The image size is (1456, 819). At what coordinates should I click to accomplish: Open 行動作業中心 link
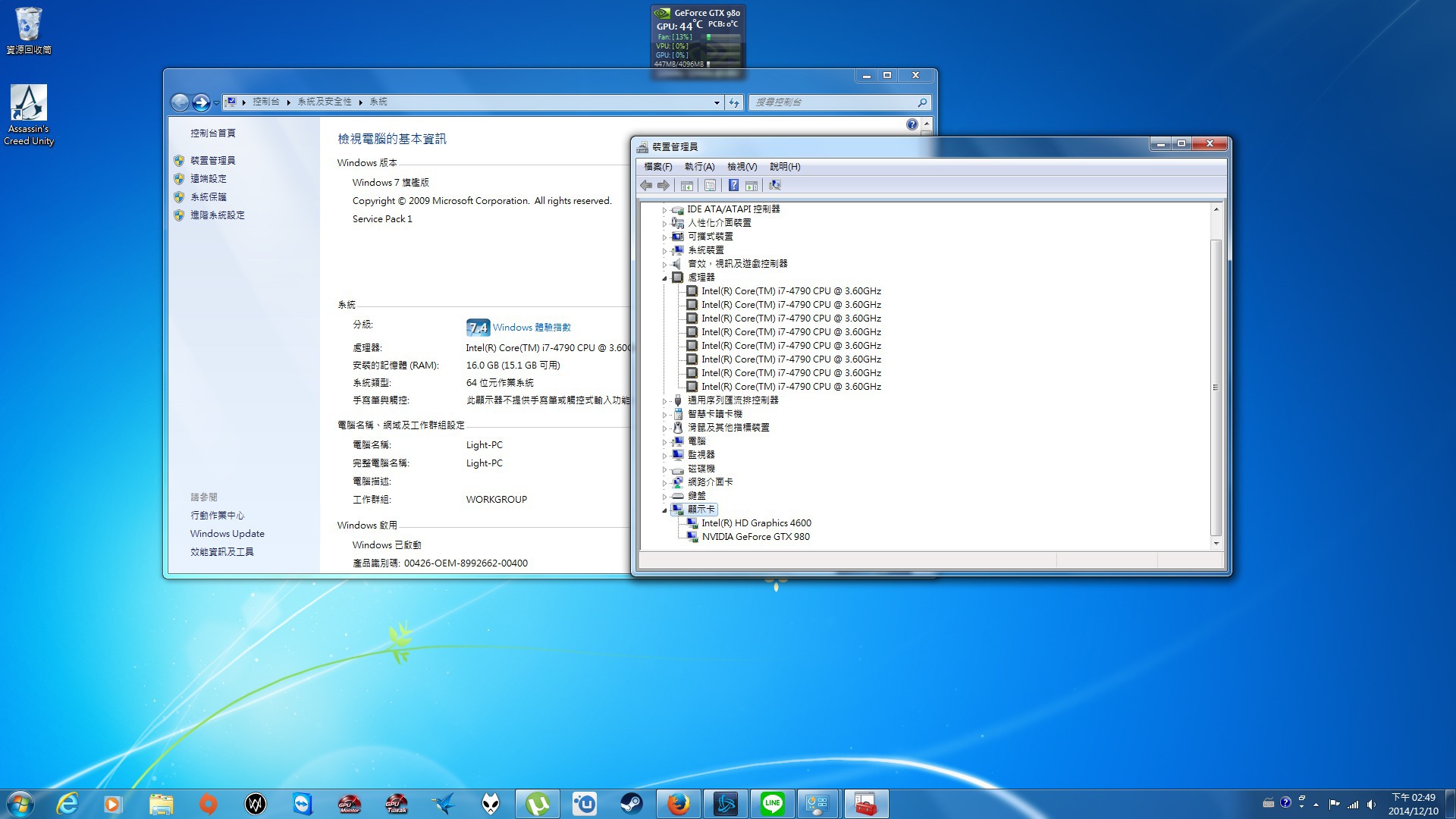coord(217,516)
